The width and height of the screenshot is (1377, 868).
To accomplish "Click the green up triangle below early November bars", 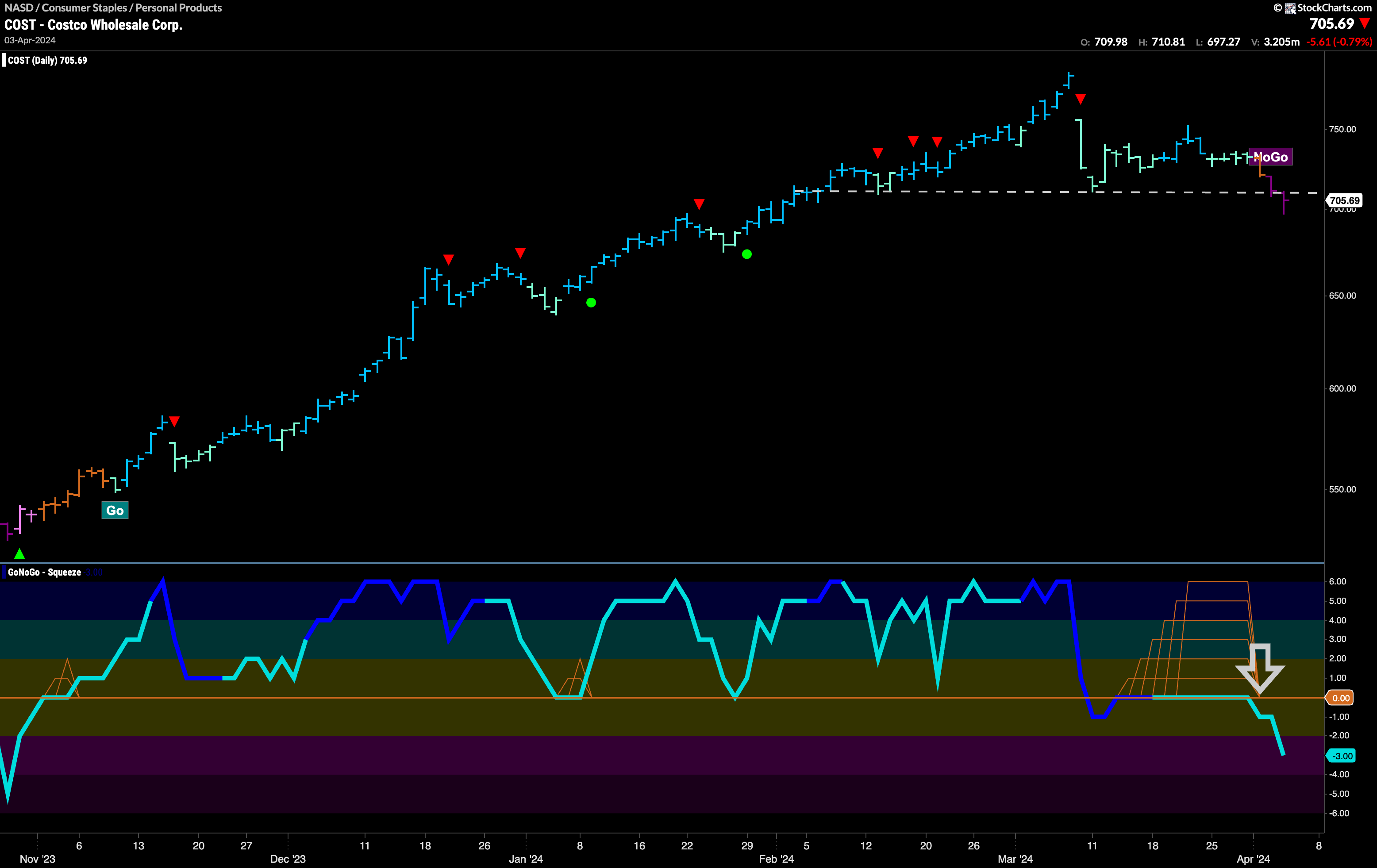I will pyautogui.click(x=19, y=553).
